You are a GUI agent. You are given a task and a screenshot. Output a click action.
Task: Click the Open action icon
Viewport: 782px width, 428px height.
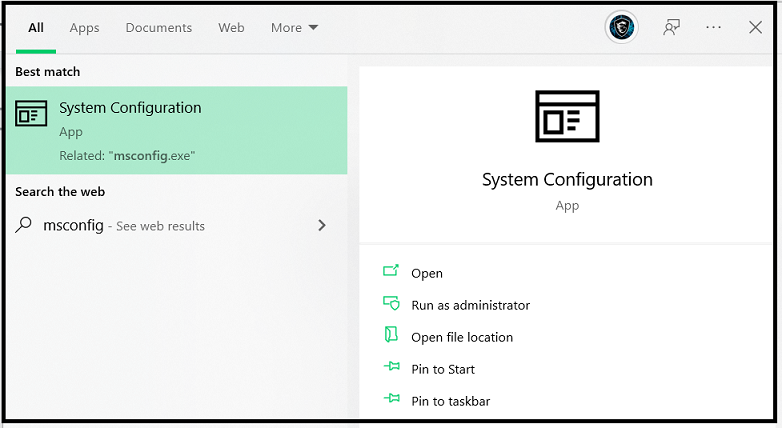point(391,270)
